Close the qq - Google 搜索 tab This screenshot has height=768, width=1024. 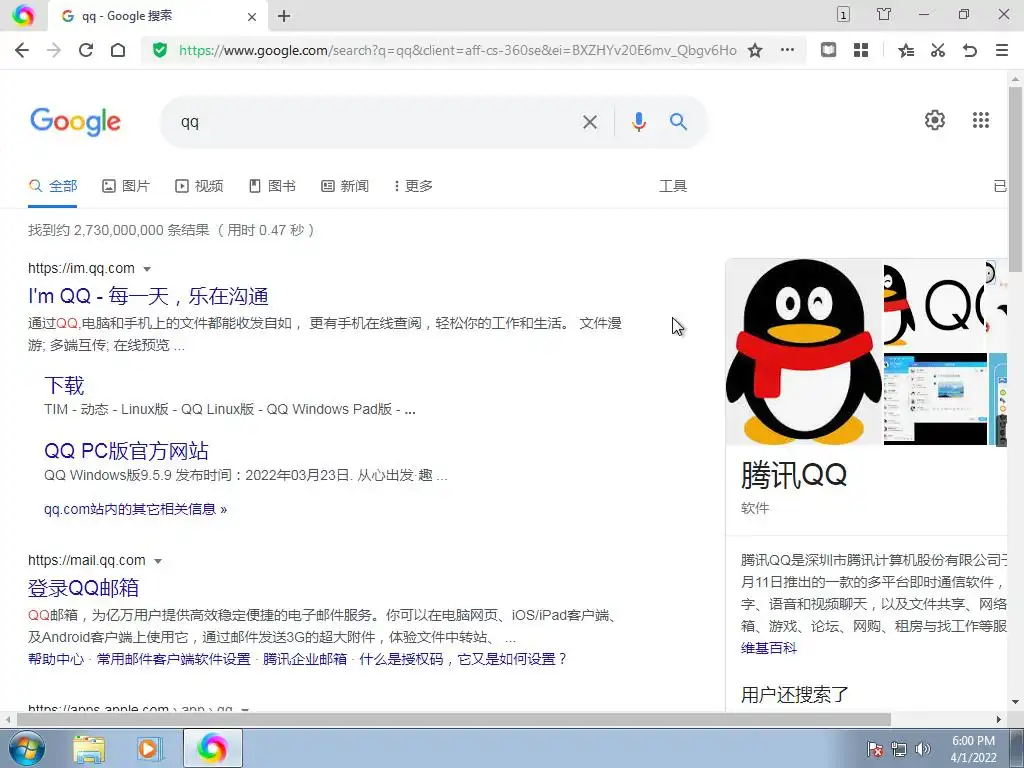click(252, 17)
